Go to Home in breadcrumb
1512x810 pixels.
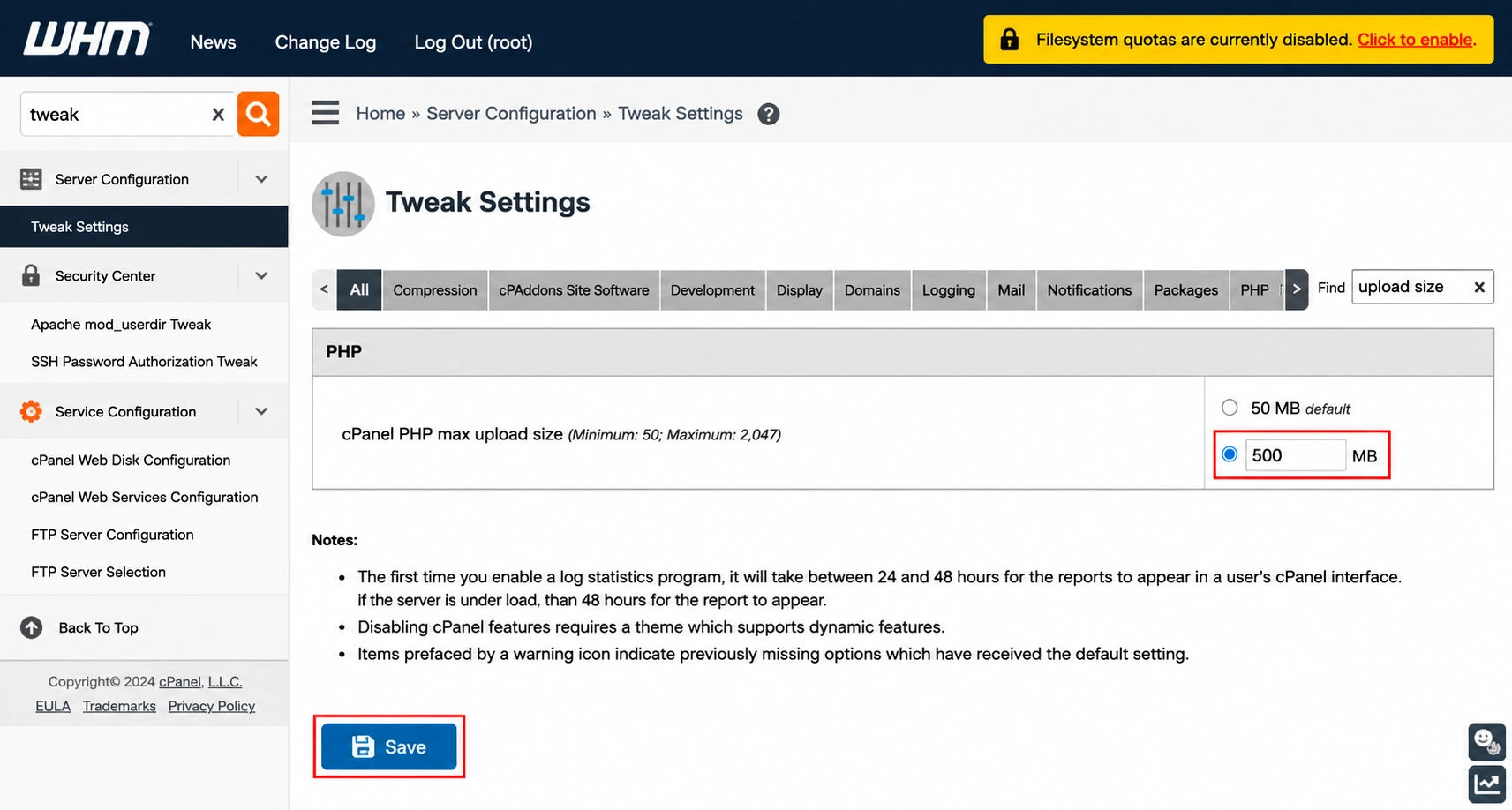point(380,114)
